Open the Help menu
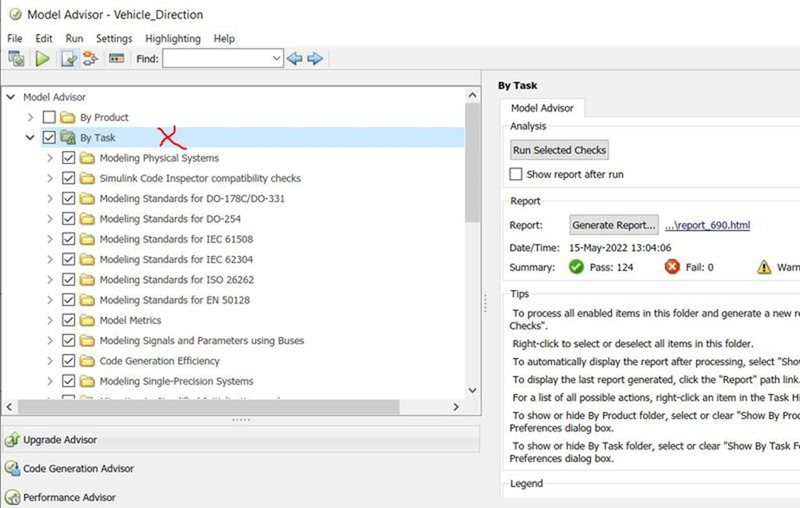 click(x=224, y=39)
